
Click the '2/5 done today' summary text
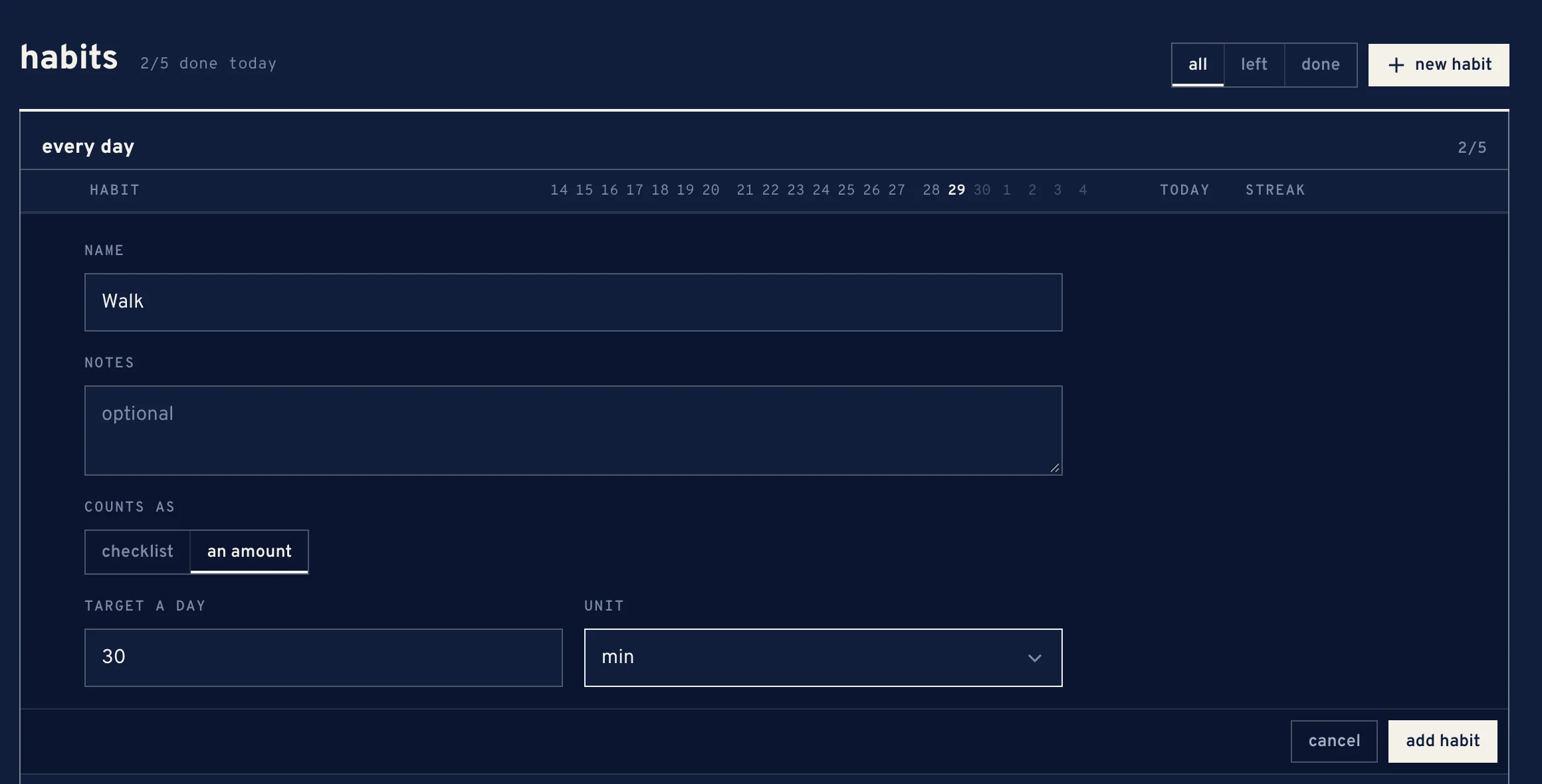click(208, 64)
